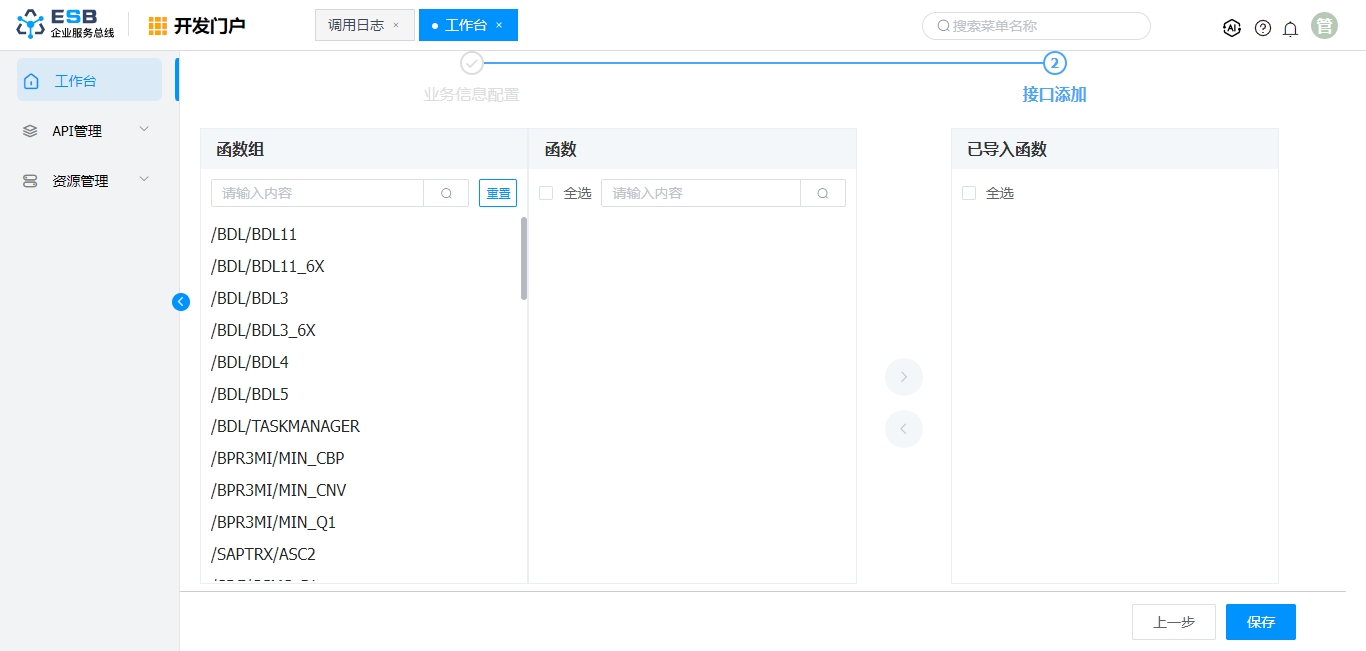The width and height of the screenshot is (1366, 651).
Task: Switch to the 调用日志 tab
Action: click(x=356, y=25)
